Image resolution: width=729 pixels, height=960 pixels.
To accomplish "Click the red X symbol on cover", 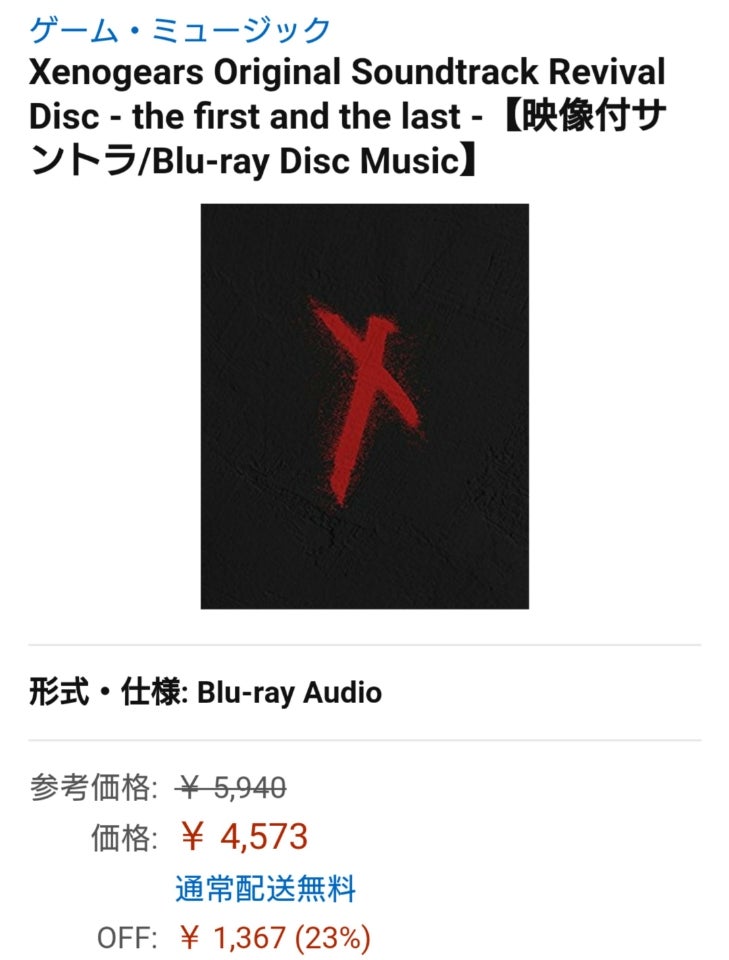I will point(366,401).
